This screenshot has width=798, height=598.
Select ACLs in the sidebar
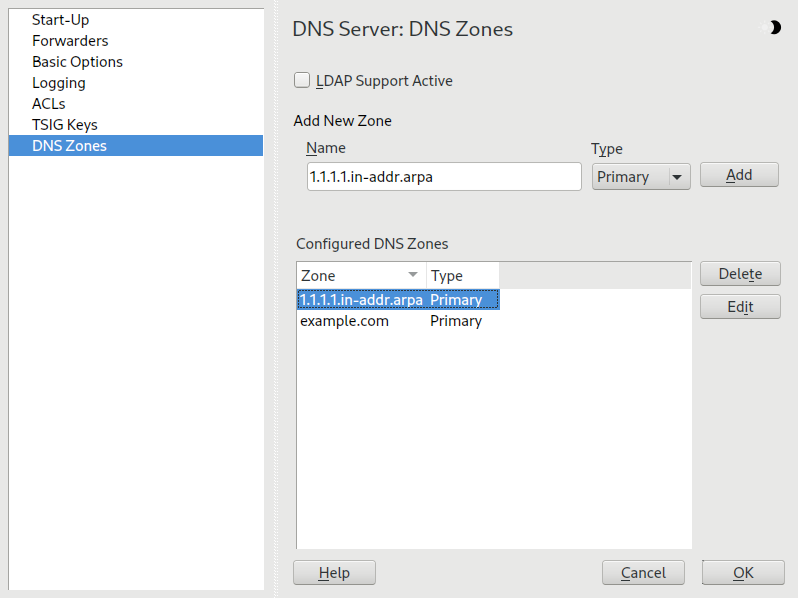pyautogui.click(x=48, y=104)
